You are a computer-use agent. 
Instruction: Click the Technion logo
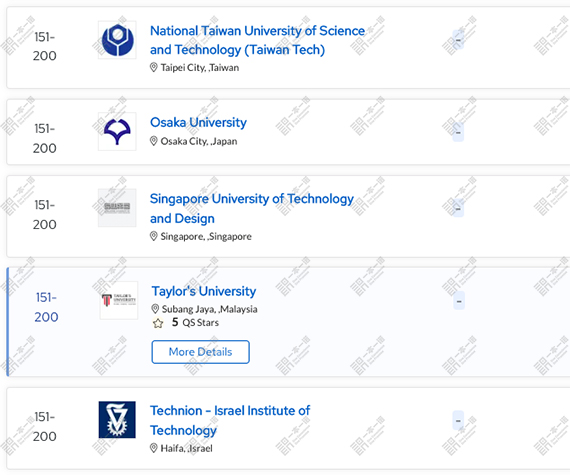point(117,420)
